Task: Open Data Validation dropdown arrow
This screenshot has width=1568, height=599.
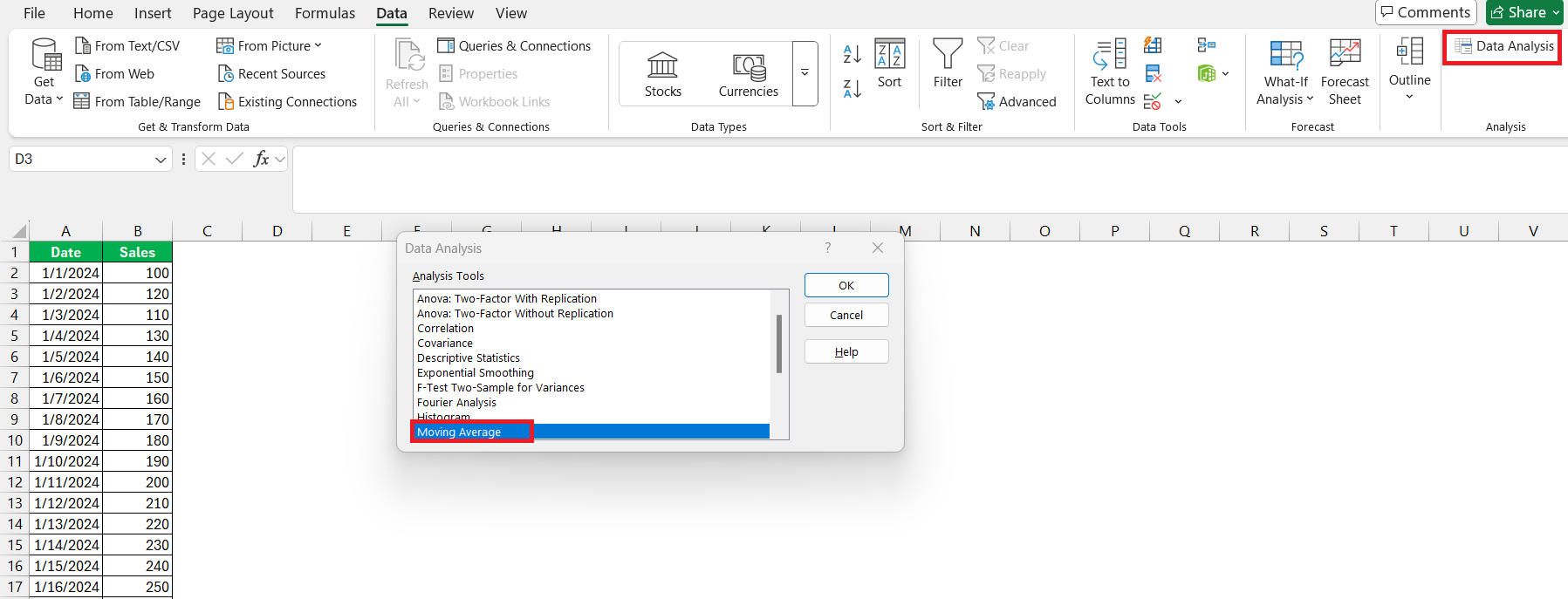Action: click(x=1178, y=102)
